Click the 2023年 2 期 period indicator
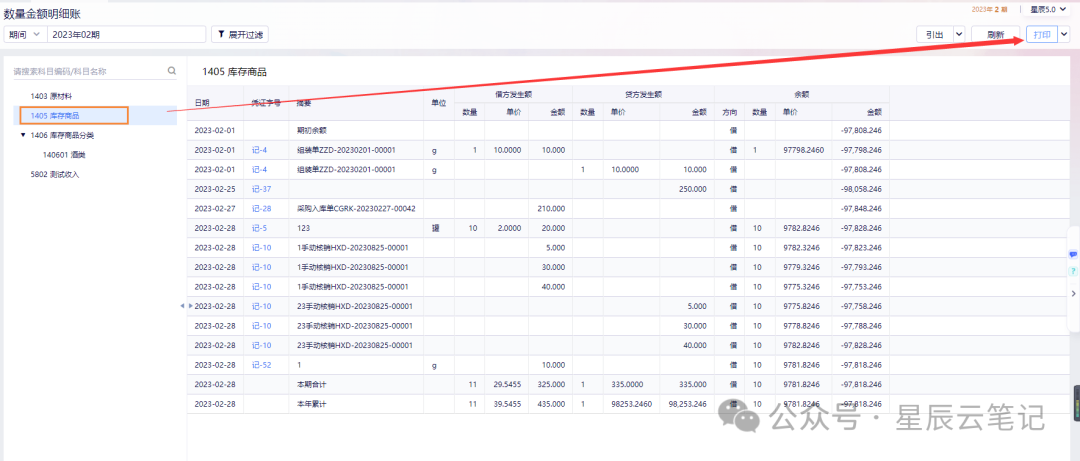This screenshot has width=1080, height=461. tap(989, 10)
